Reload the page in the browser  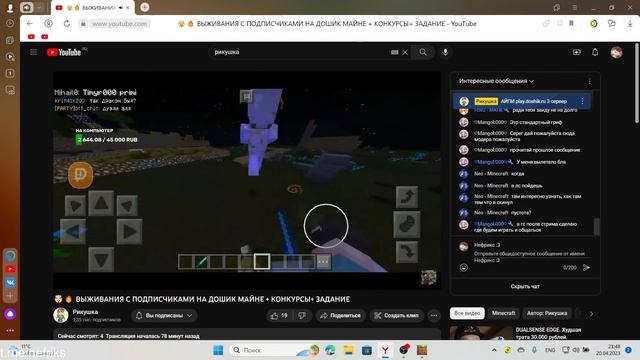(67, 24)
